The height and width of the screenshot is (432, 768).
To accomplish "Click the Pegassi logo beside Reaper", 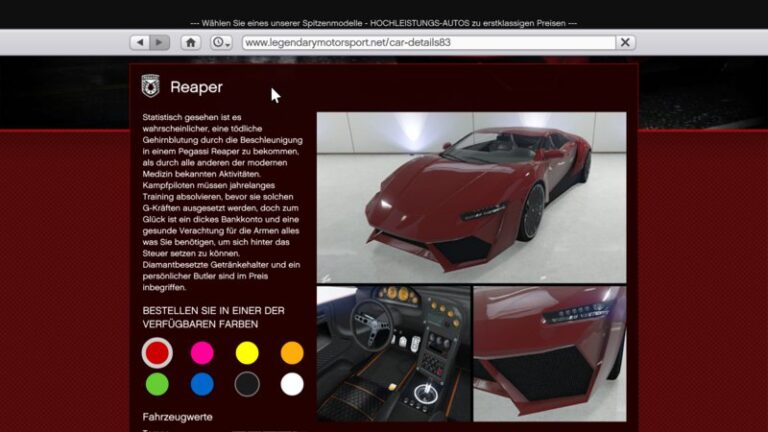I will 151,87.
